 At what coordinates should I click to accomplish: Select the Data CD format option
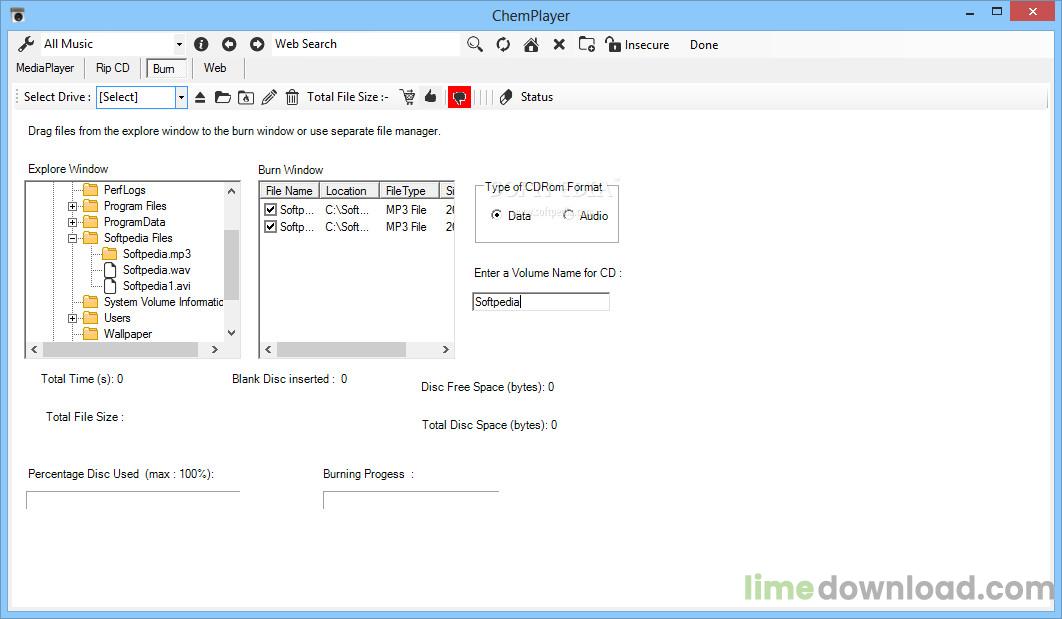pyautogui.click(x=497, y=216)
